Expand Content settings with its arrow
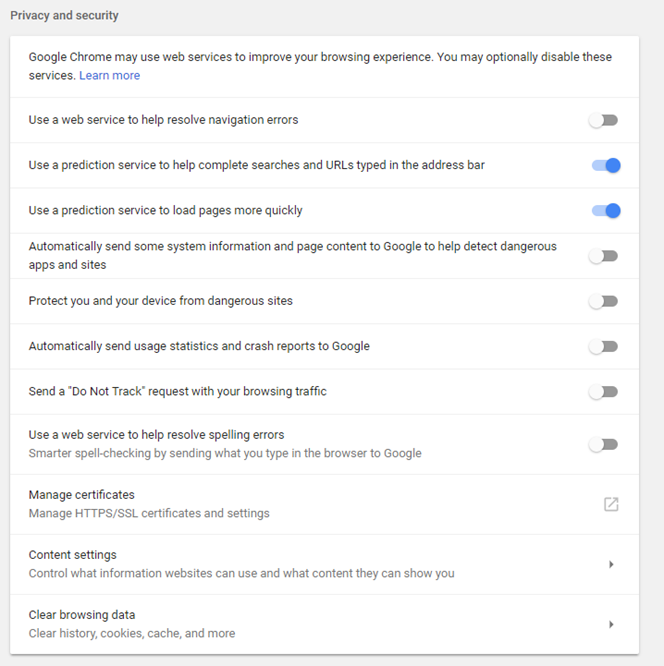 pos(611,564)
